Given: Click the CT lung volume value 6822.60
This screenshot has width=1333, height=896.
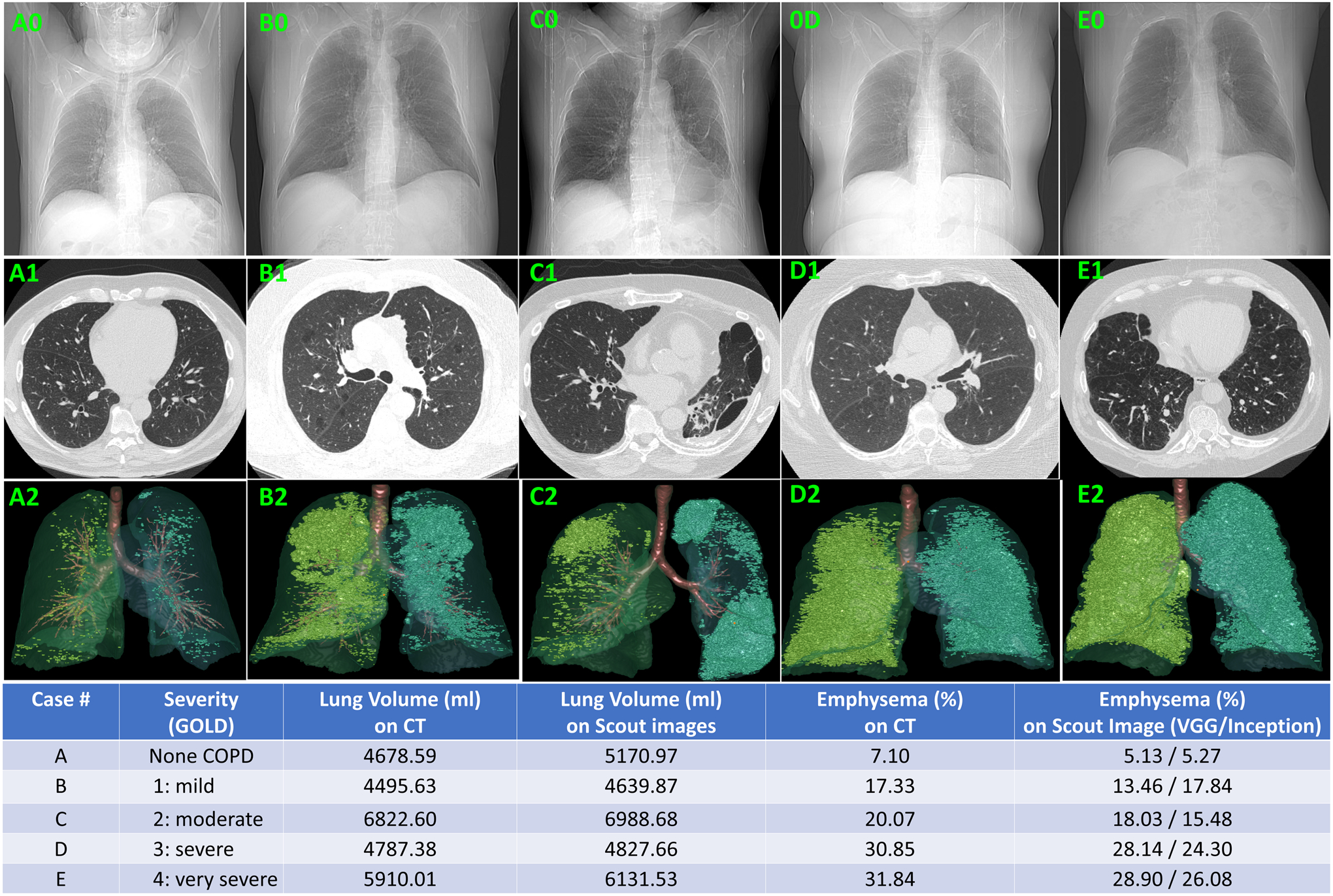Looking at the screenshot, I should coord(400,818).
